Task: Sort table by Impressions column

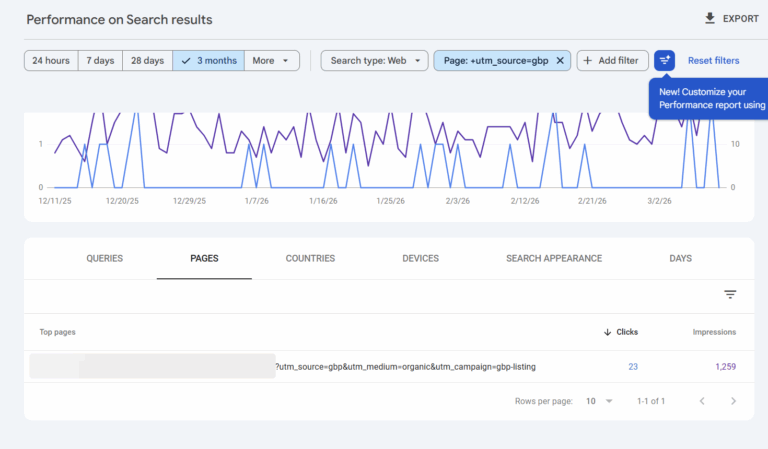Action: 714,332
